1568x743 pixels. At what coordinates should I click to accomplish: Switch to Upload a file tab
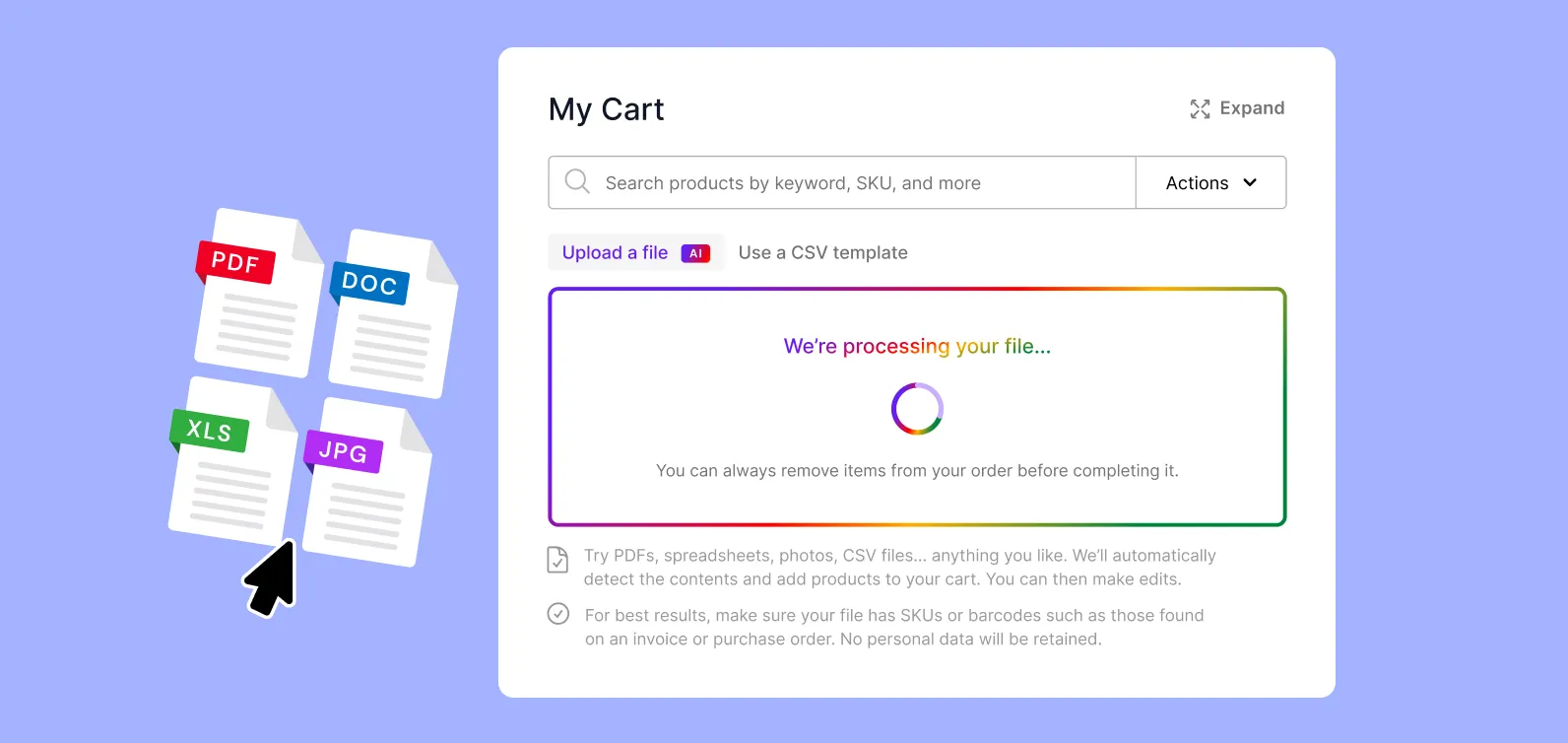636,252
